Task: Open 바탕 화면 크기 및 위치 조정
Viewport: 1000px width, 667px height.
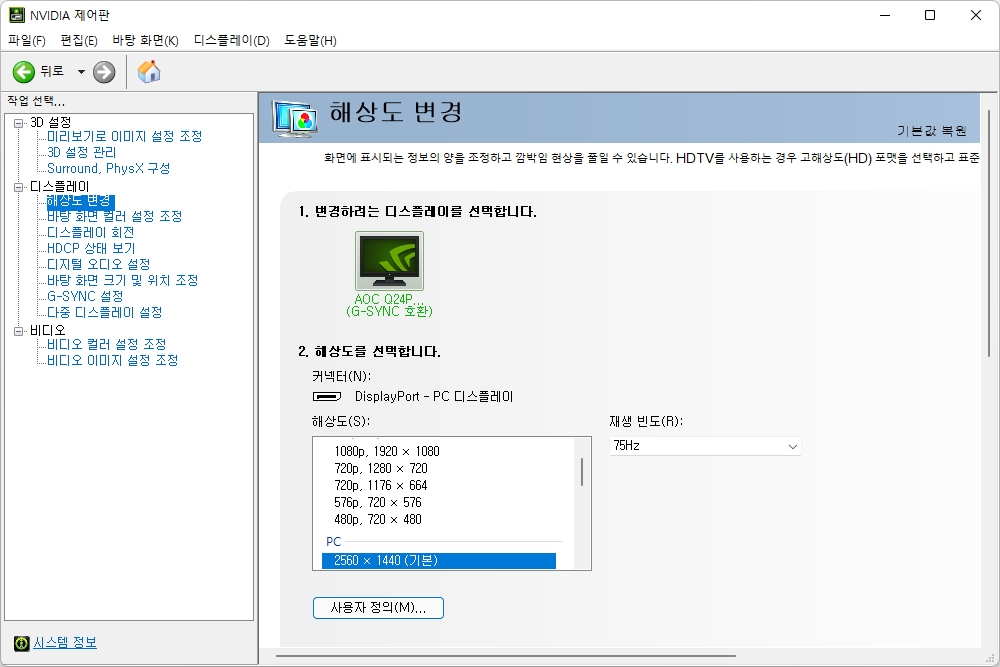Action: point(122,281)
